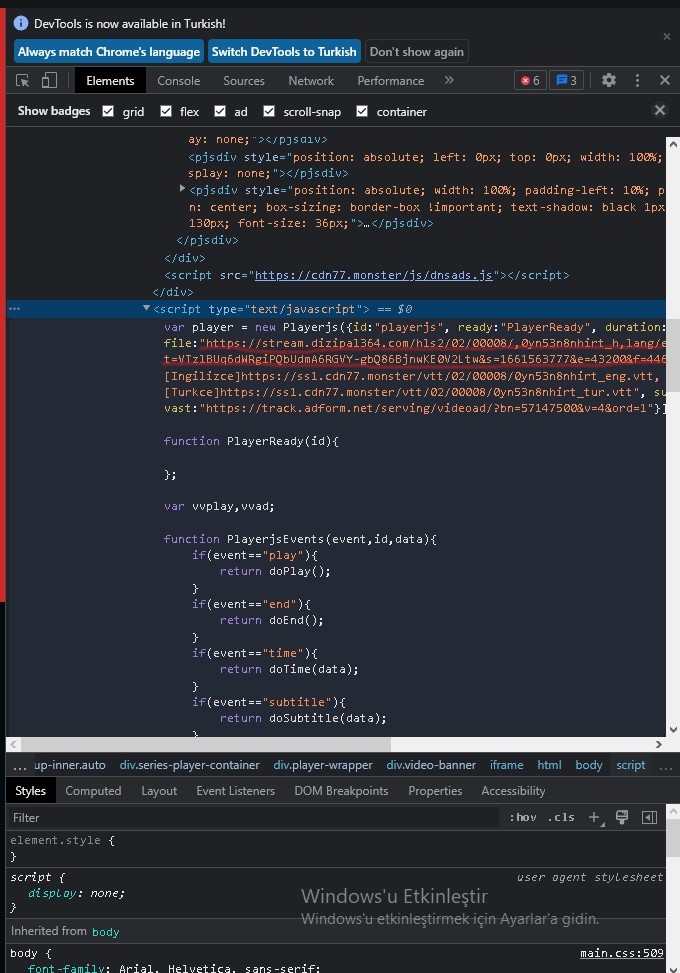Viewport: 680px width, 973px height.
Task: Toggle the rendering emulations paintbrush icon
Action: tap(622, 817)
